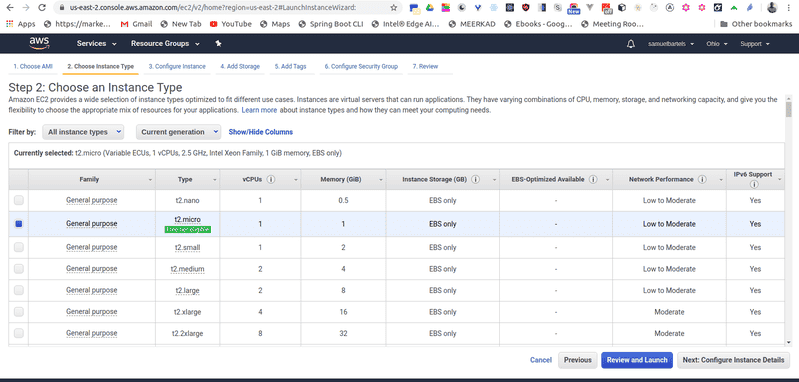This screenshot has height=382, width=799.
Task: Go to step 7. Review
Action: pos(425,66)
